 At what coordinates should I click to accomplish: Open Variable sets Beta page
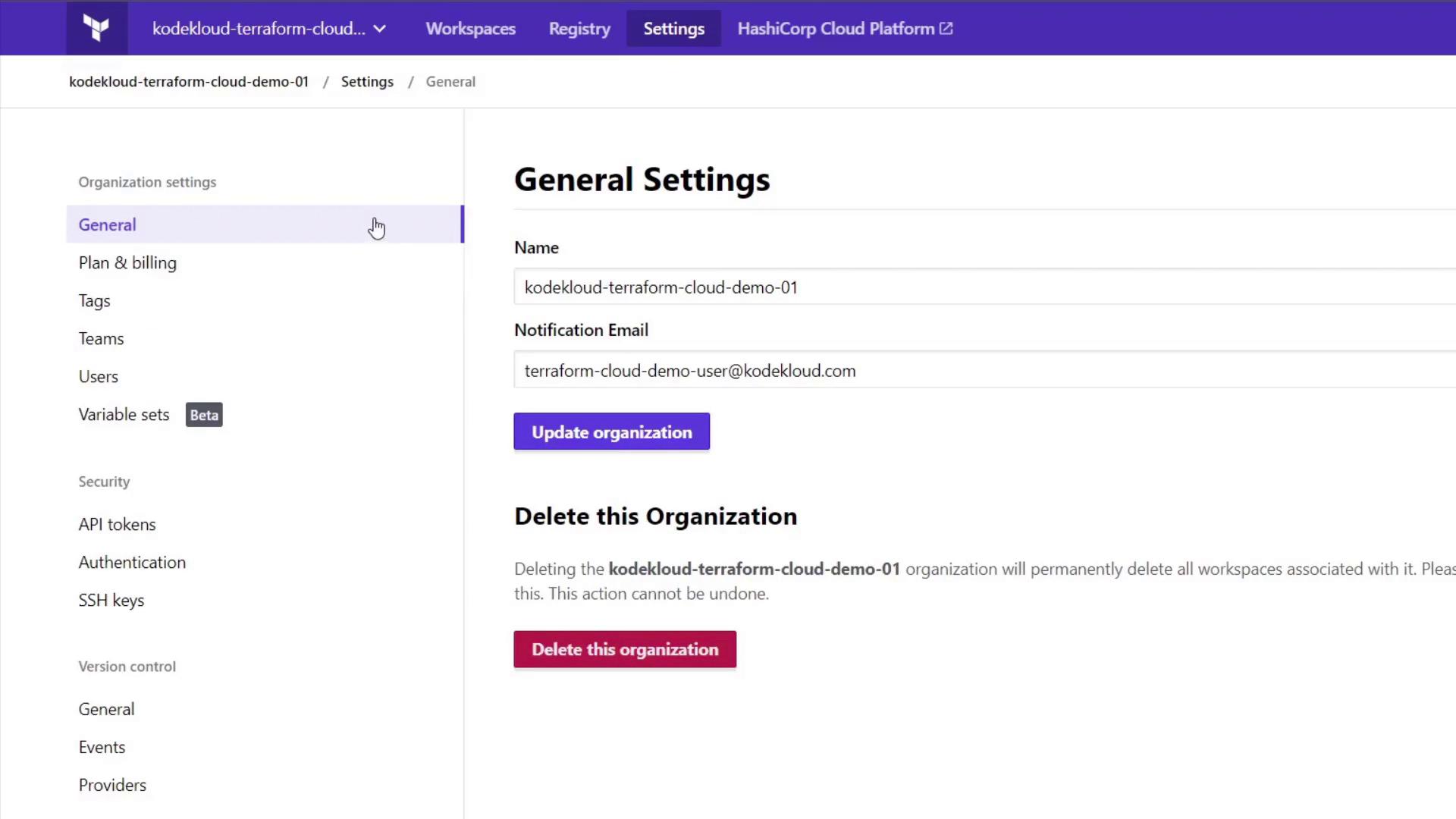point(124,415)
